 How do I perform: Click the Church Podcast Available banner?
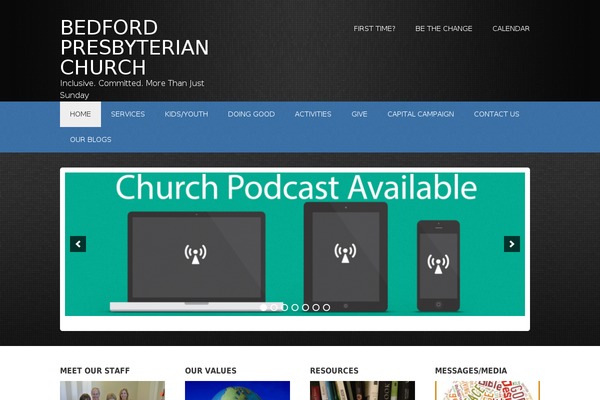(x=295, y=244)
